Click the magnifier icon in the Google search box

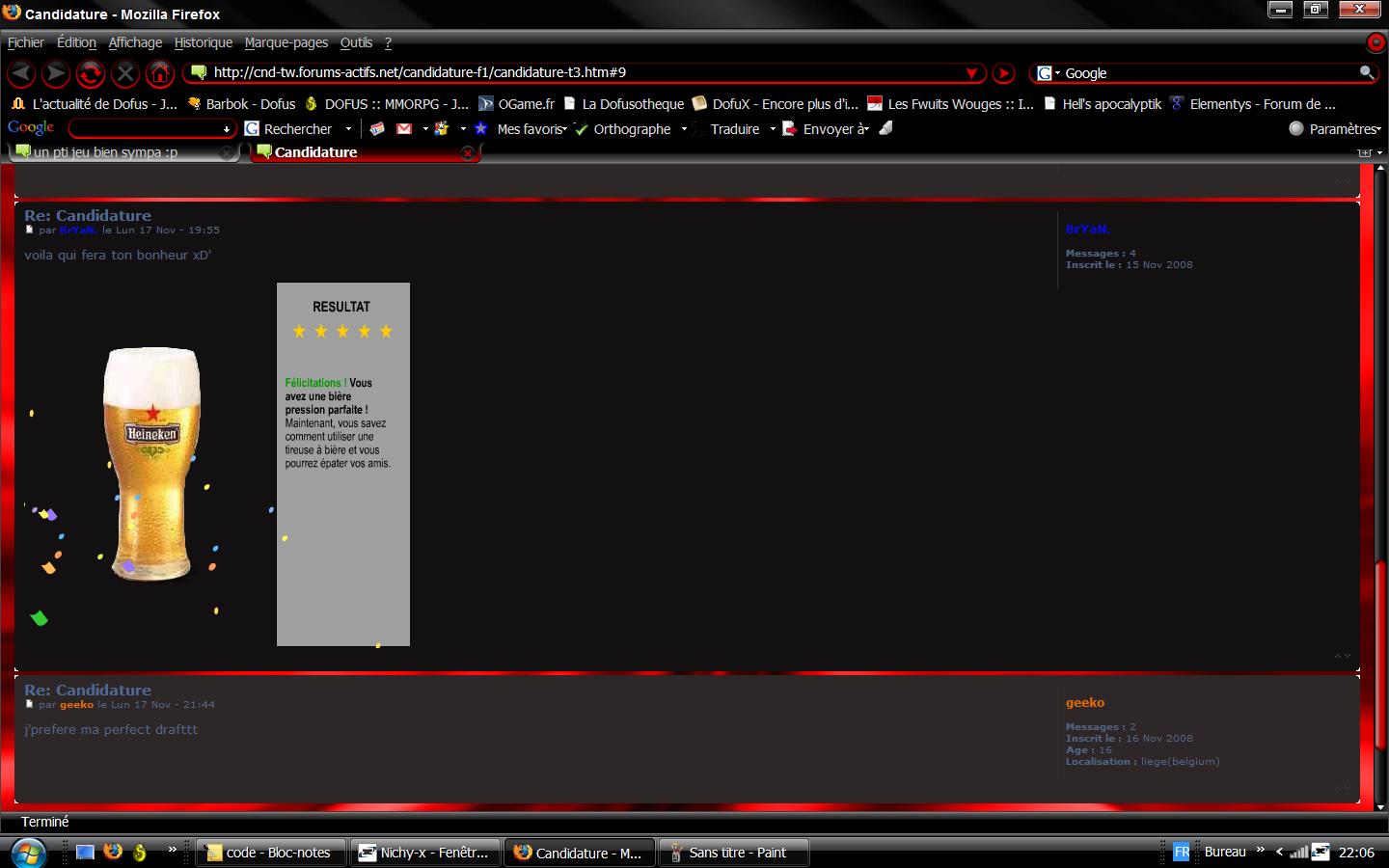click(1366, 72)
